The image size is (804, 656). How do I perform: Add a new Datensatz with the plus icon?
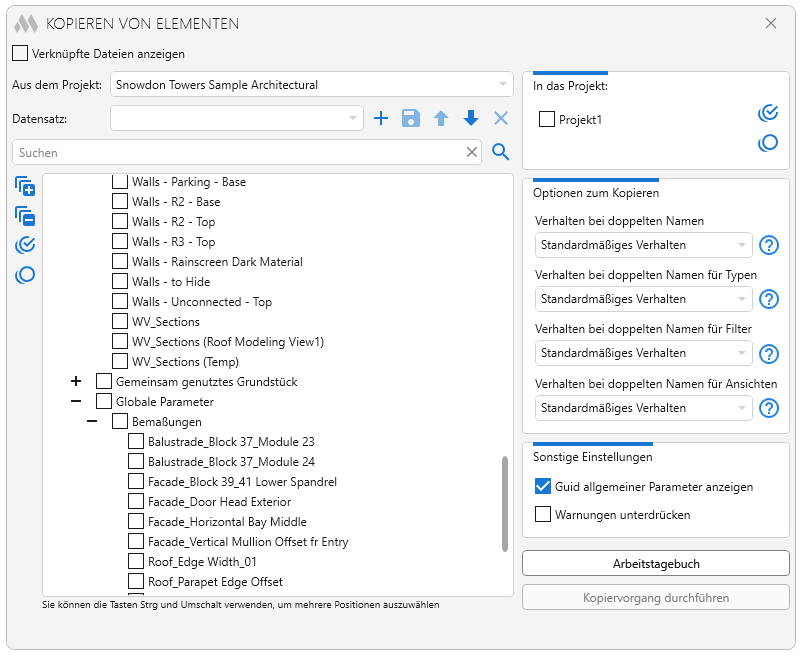click(381, 118)
